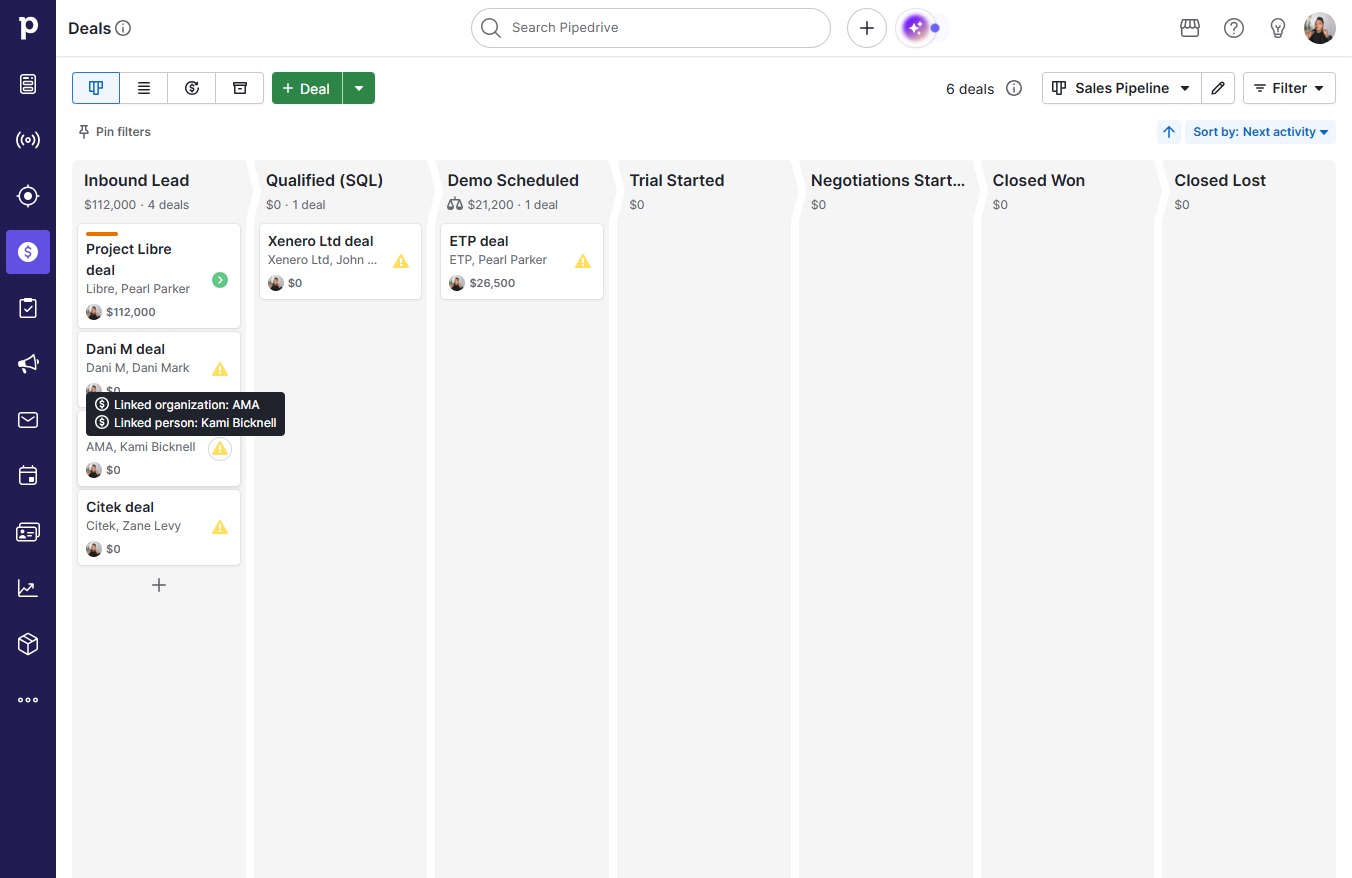1352x878 pixels.
Task: Click the warning icon on the AMA deal
Action: [x=220, y=449]
